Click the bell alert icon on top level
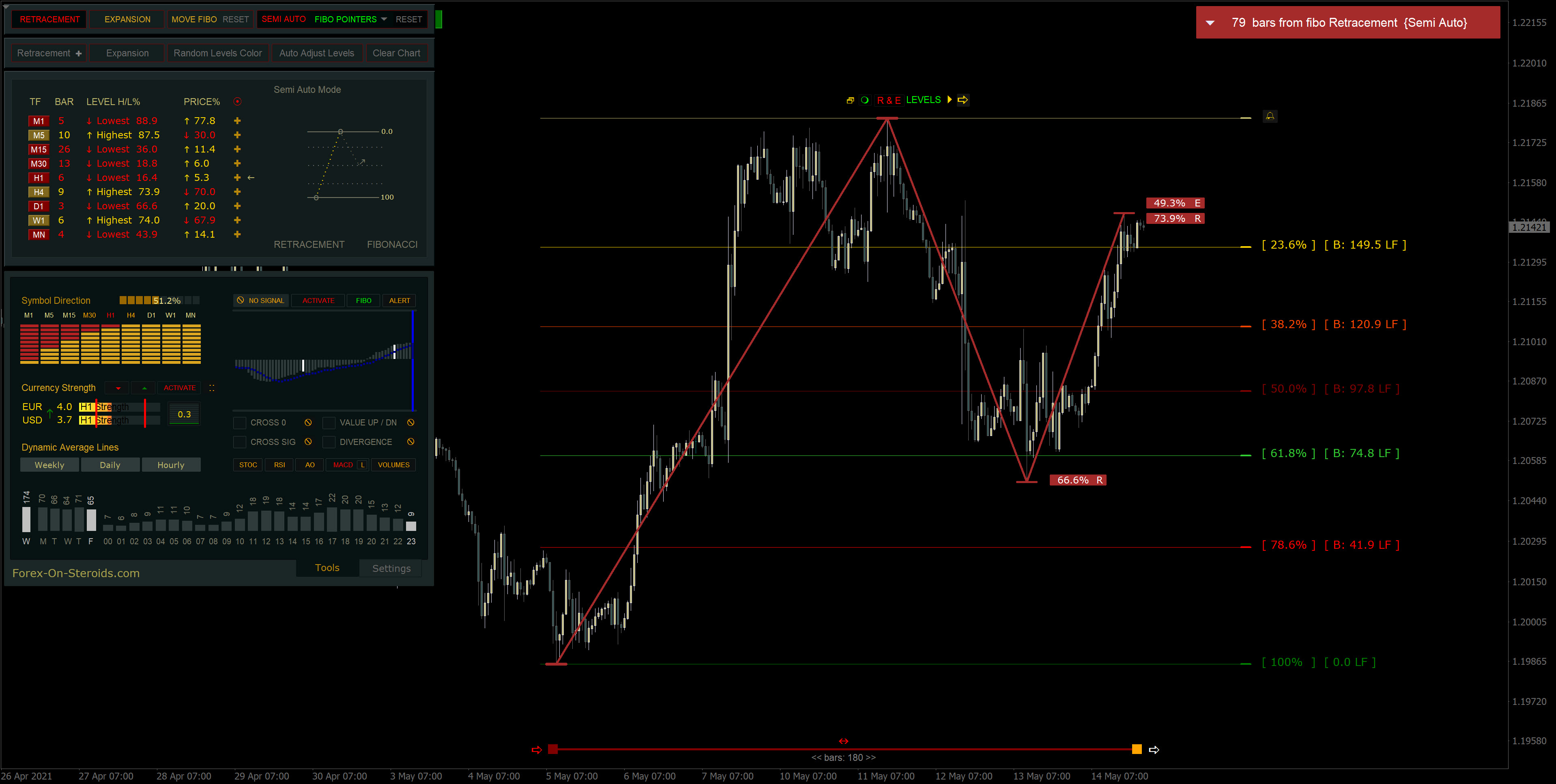The image size is (1556, 784). tap(1270, 116)
